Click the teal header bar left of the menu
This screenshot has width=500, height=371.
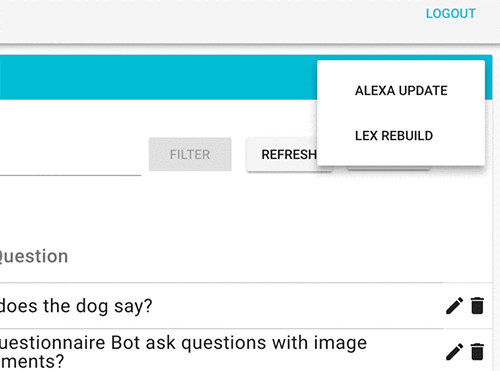click(158, 77)
